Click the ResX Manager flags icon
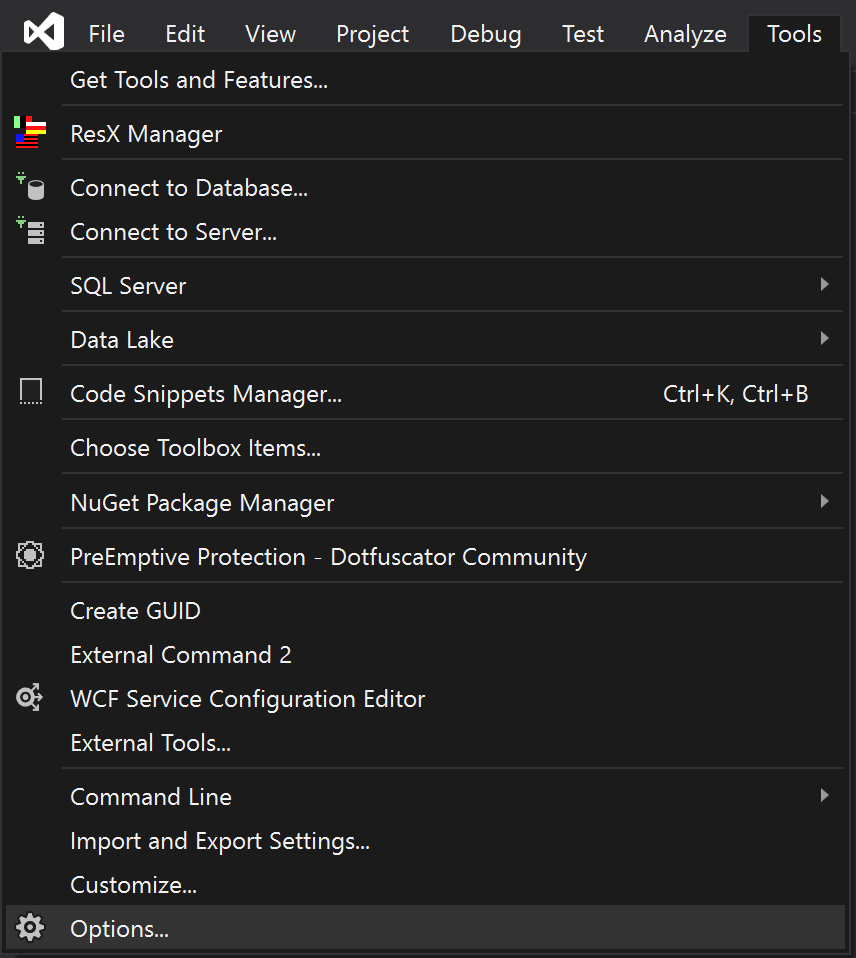The image size is (856, 958). [x=30, y=132]
